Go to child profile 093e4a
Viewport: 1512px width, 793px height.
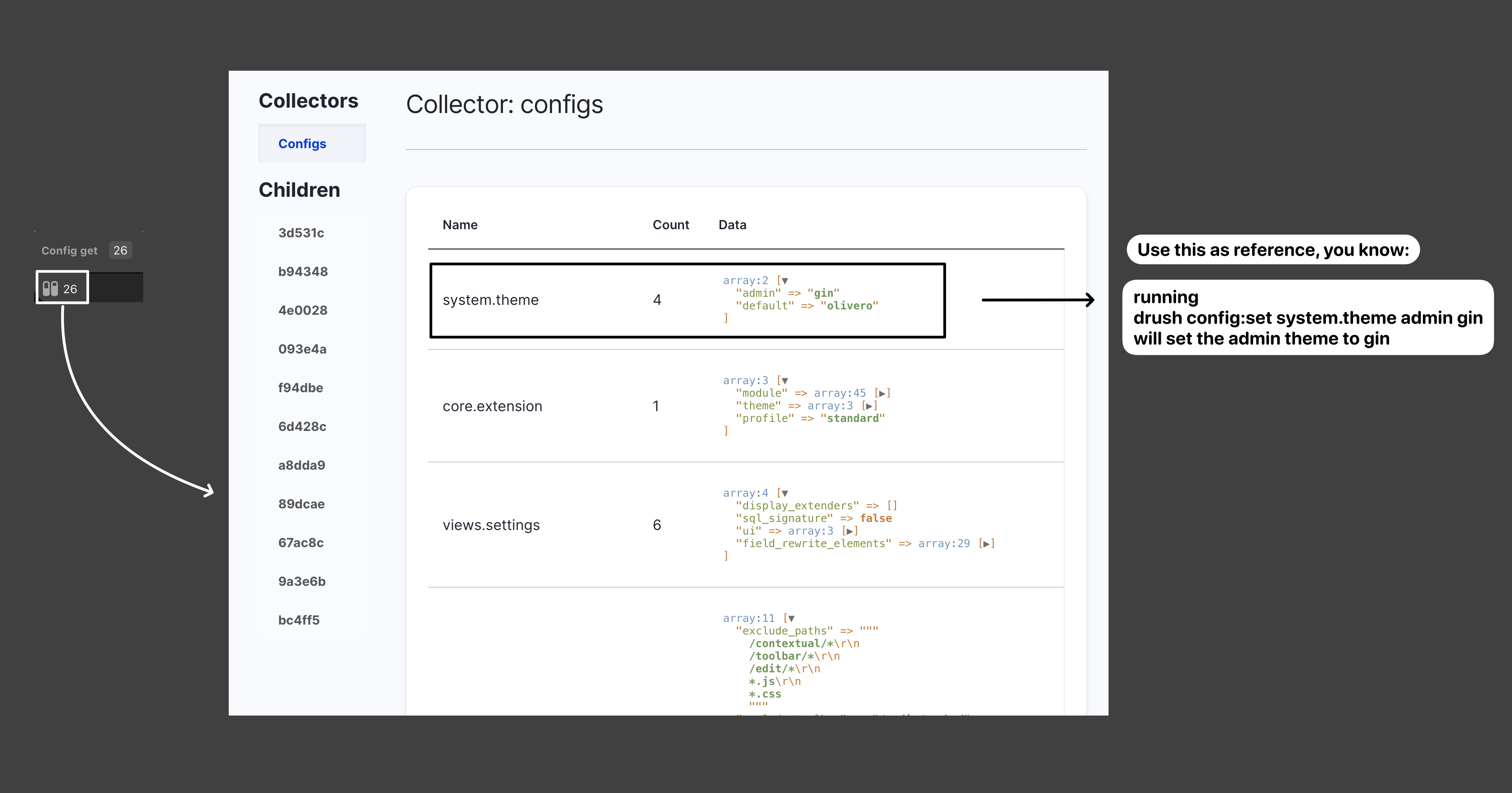tap(302, 349)
